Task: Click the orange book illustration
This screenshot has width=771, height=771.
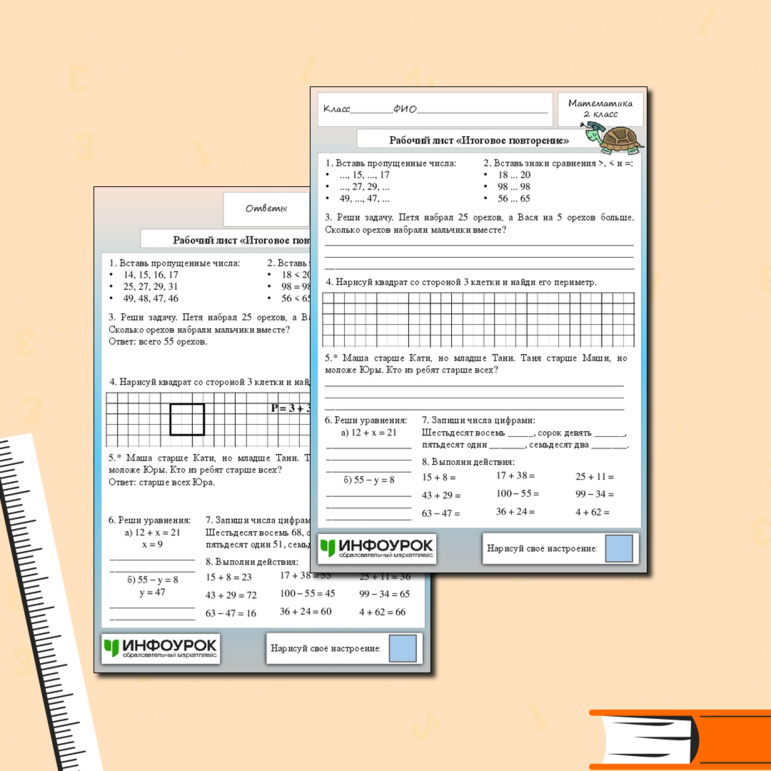Action: [x=680, y=739]
